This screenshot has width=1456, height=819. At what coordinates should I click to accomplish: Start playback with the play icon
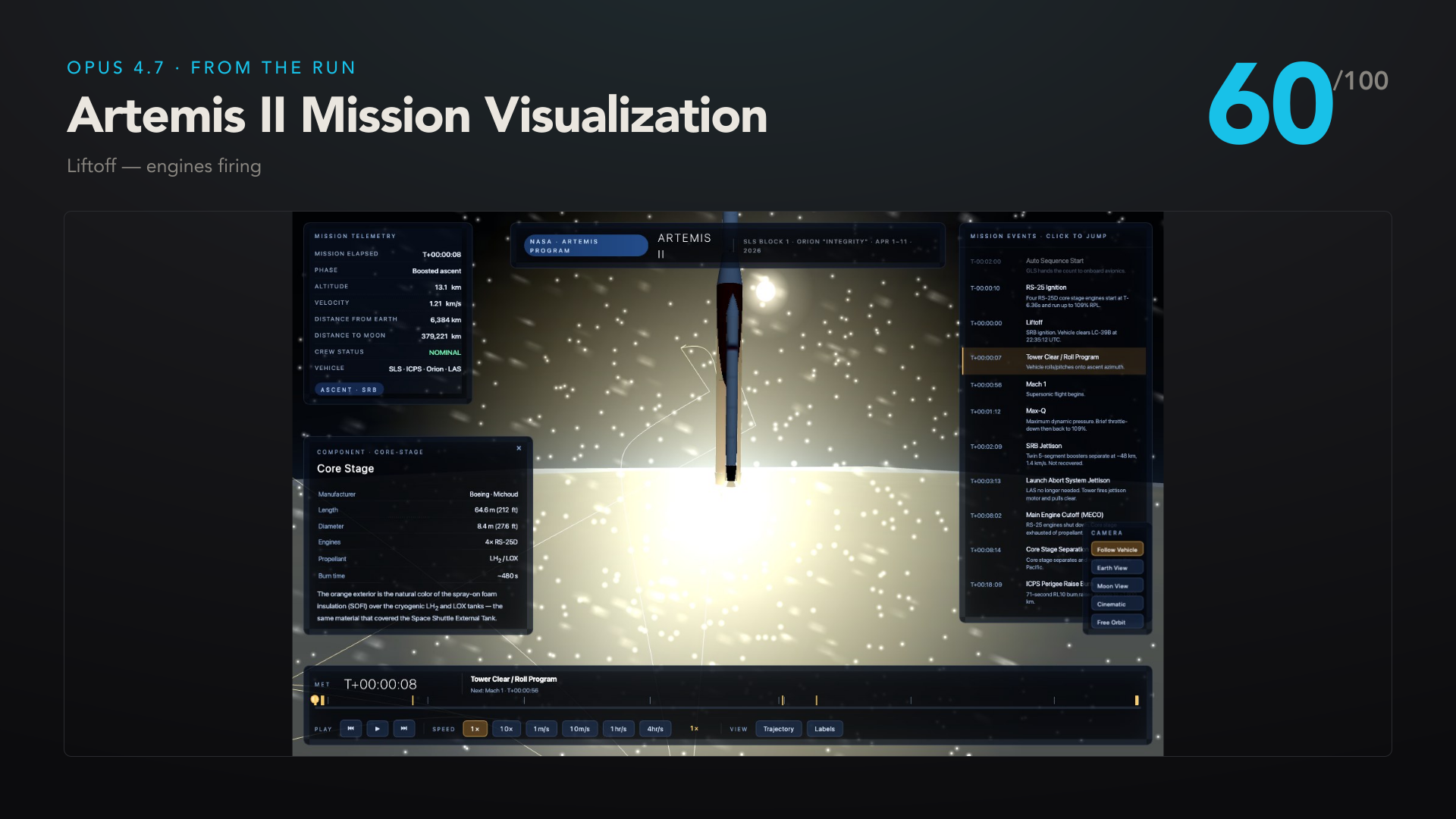(x=378, y=729)
